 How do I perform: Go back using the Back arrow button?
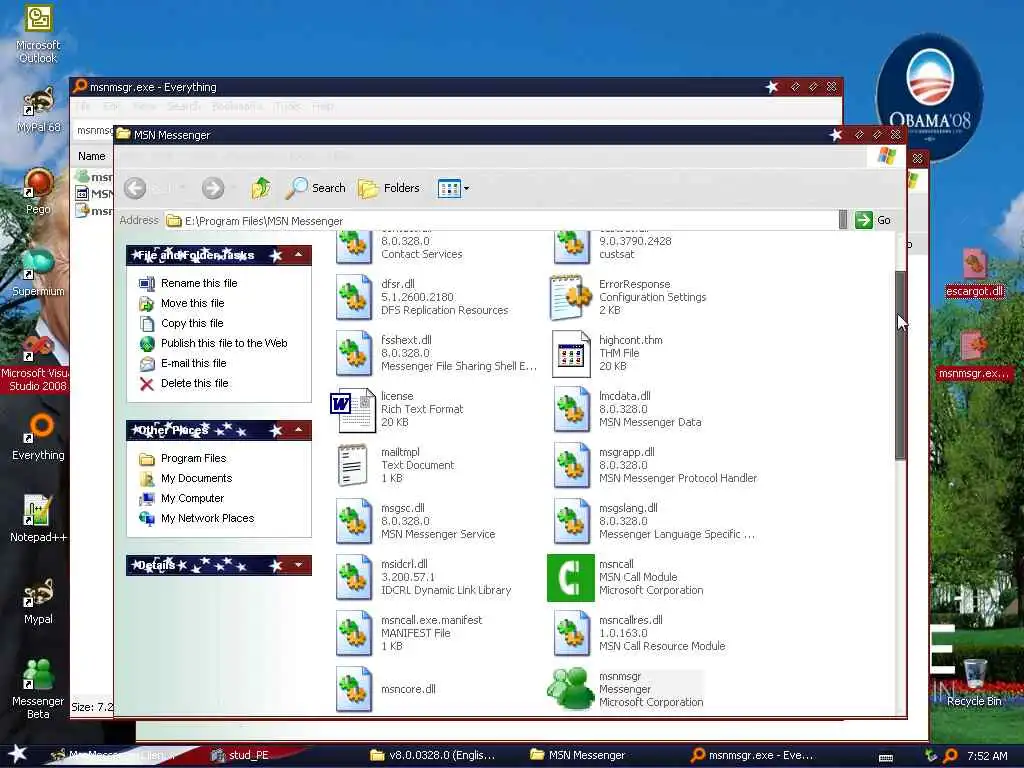135,188
